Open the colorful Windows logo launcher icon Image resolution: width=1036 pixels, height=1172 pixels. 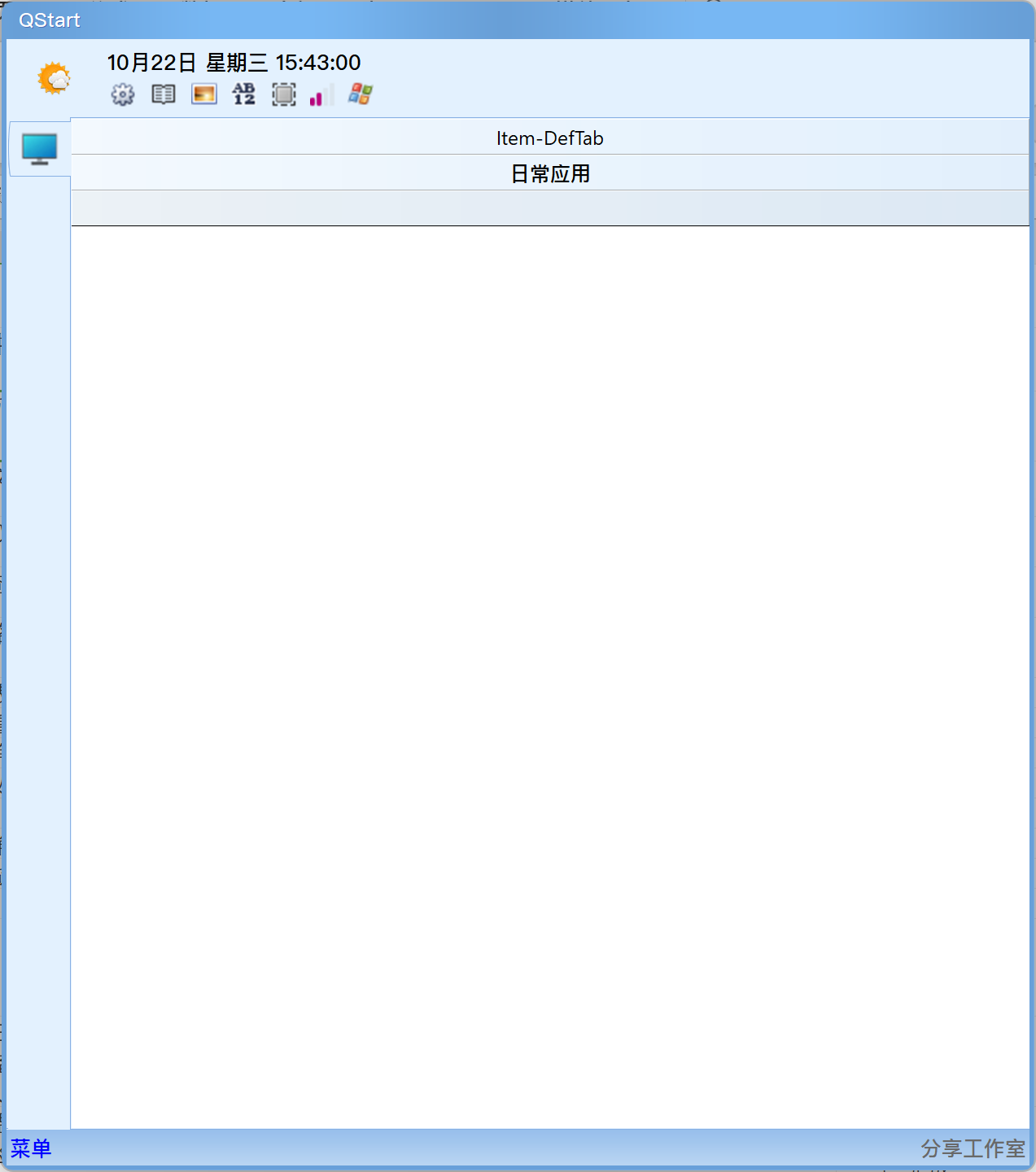pos(359,94)
